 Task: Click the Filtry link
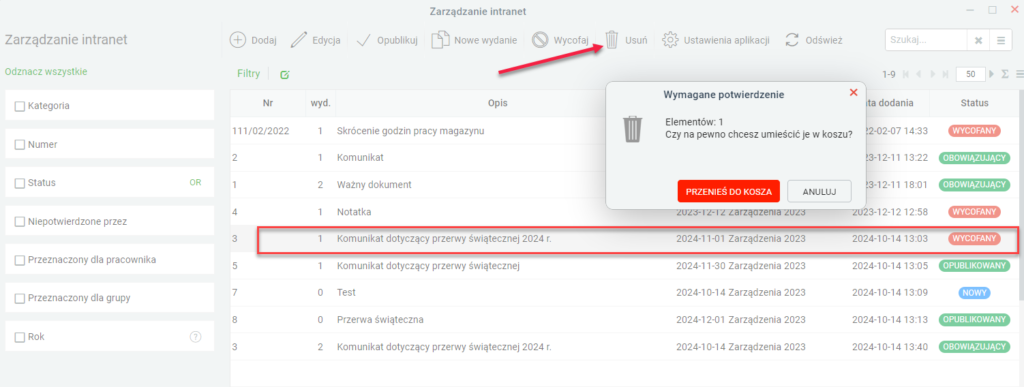(248, 74)
